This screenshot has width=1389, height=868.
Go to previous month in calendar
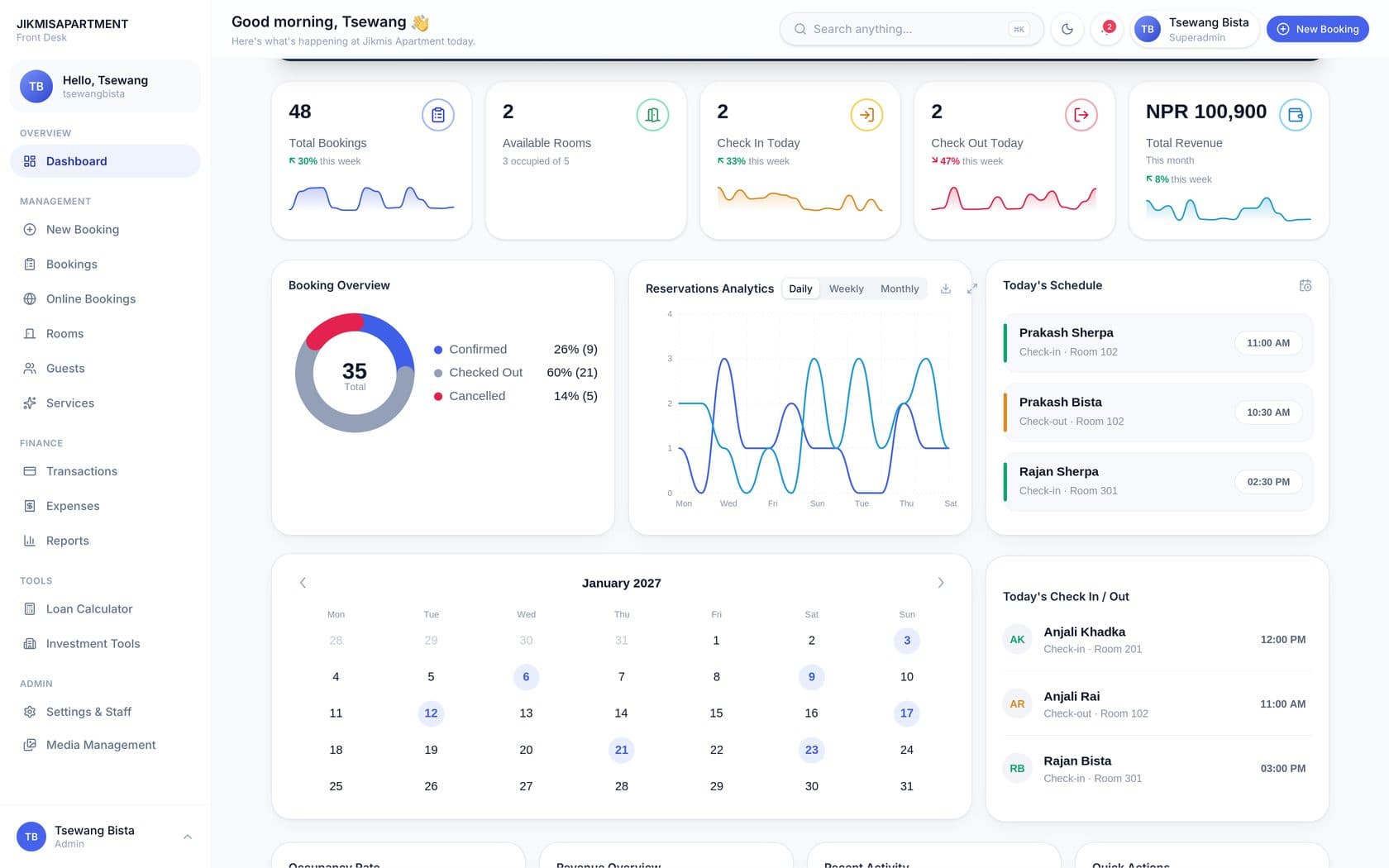[303, 583]
